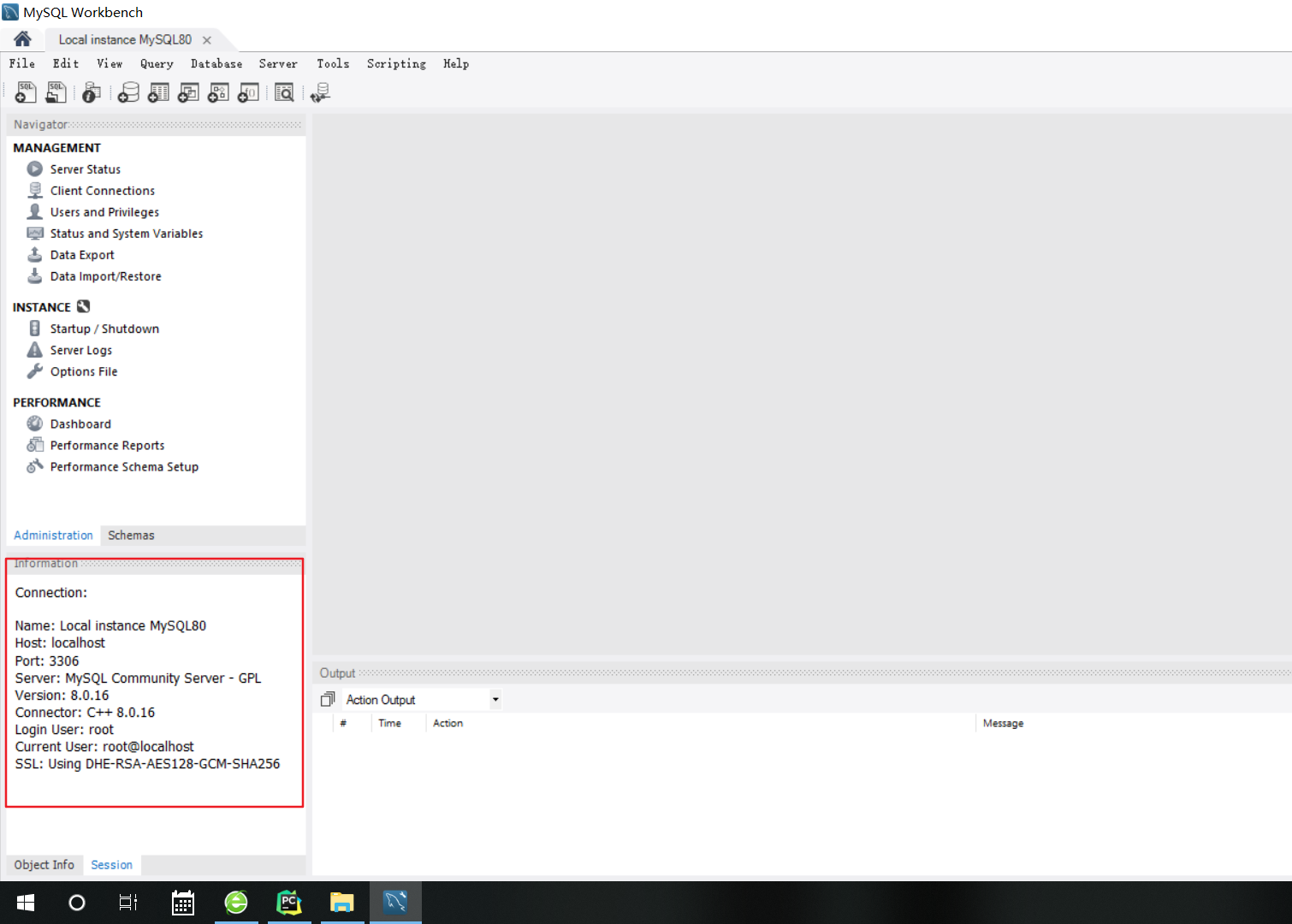This screenshot has width=1292, height=924.
Task: Switch to the Local instance MySQL80 tab
Action: coord(125,39)
